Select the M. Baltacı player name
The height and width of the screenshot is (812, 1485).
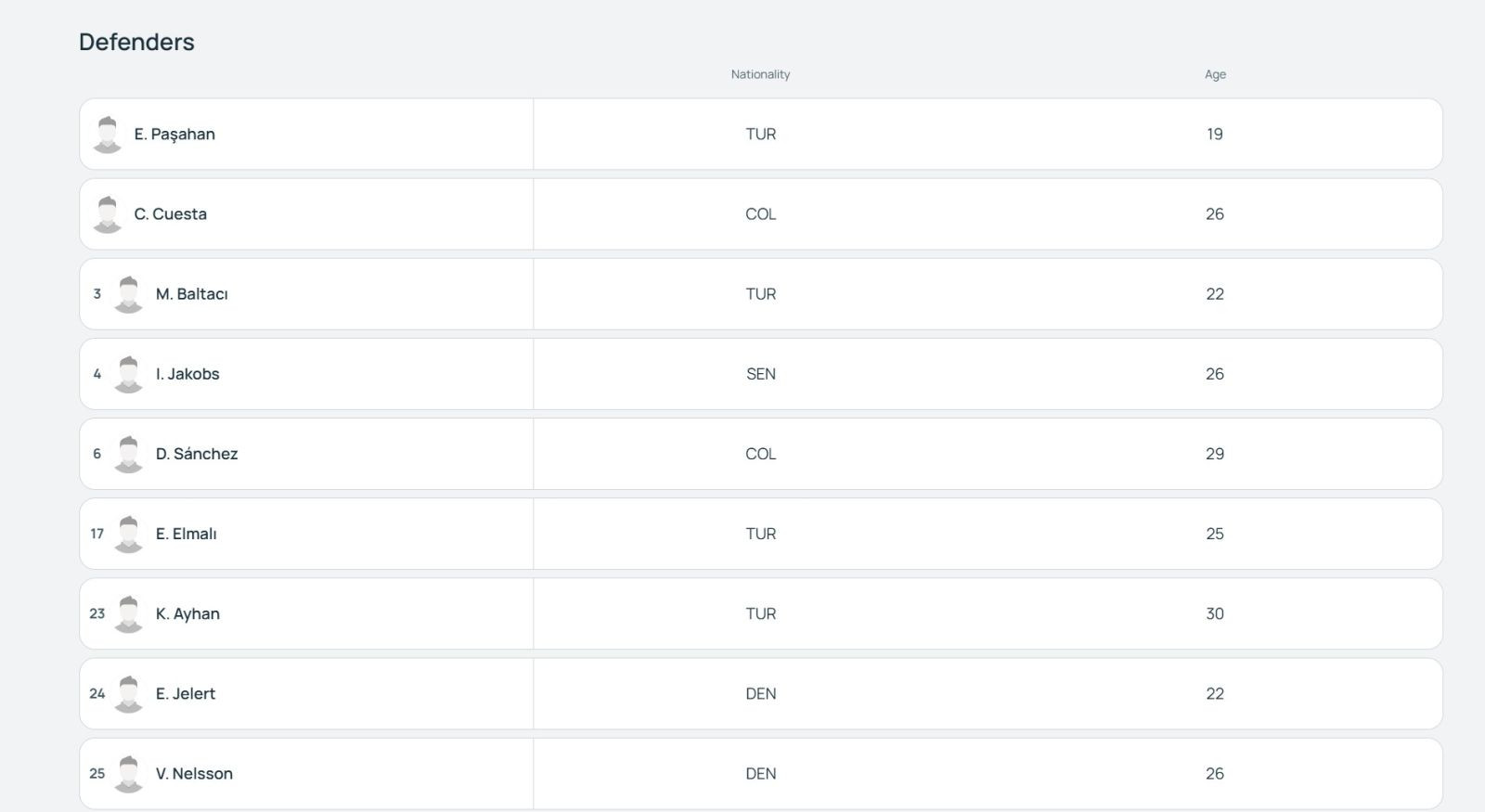(x=192, y=294)
